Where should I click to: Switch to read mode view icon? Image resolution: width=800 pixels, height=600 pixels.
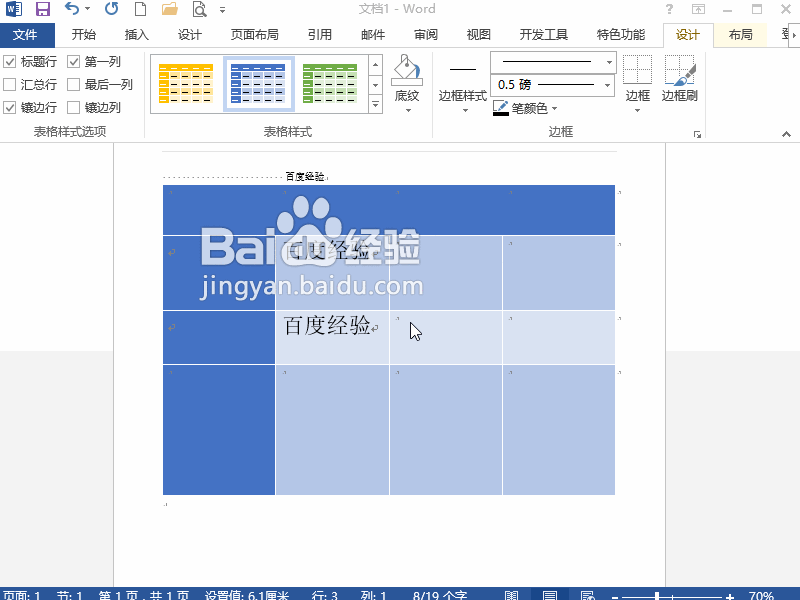tap(511, 595)
